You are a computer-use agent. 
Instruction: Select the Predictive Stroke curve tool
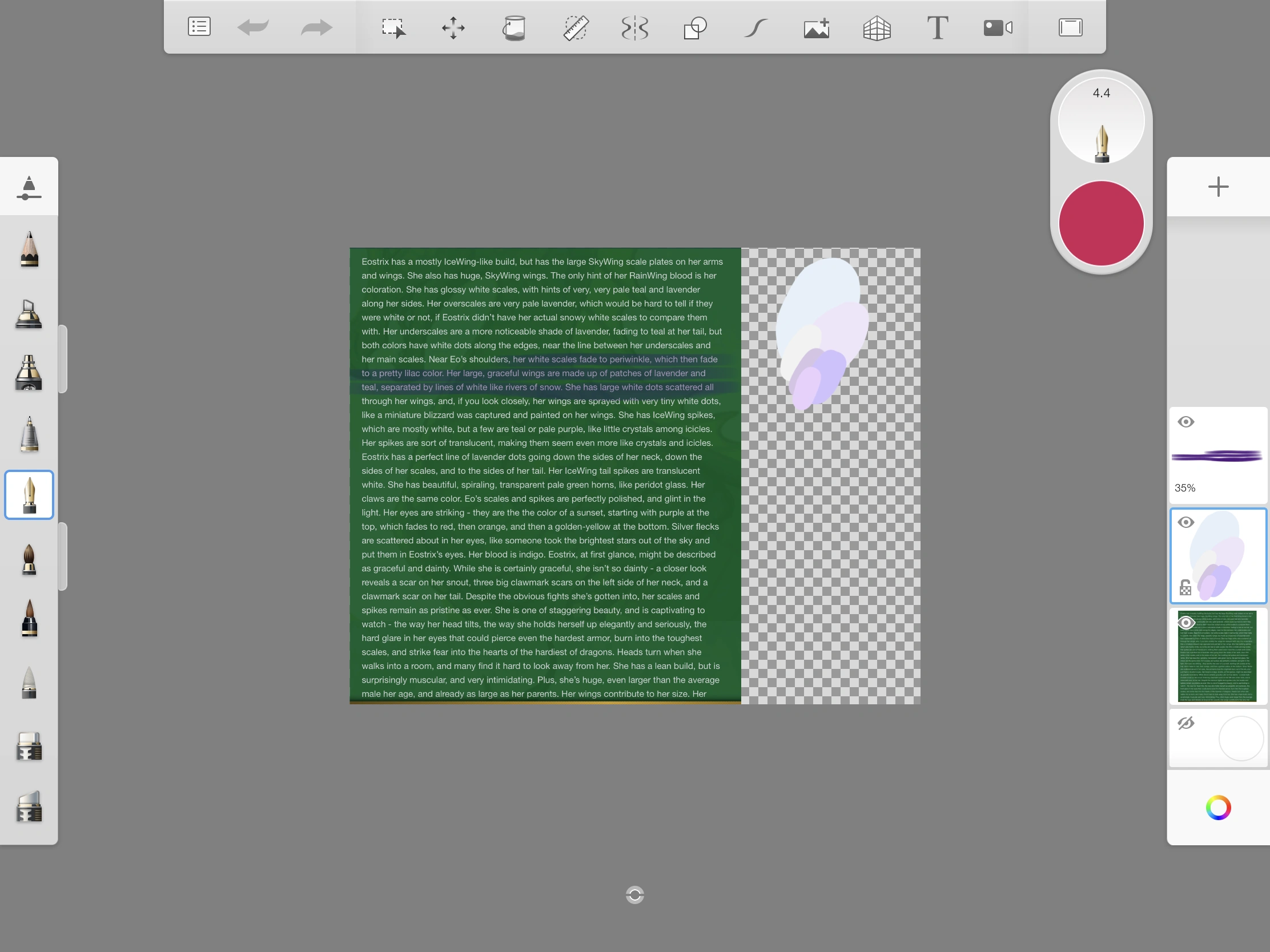click(x=755, y=27)
